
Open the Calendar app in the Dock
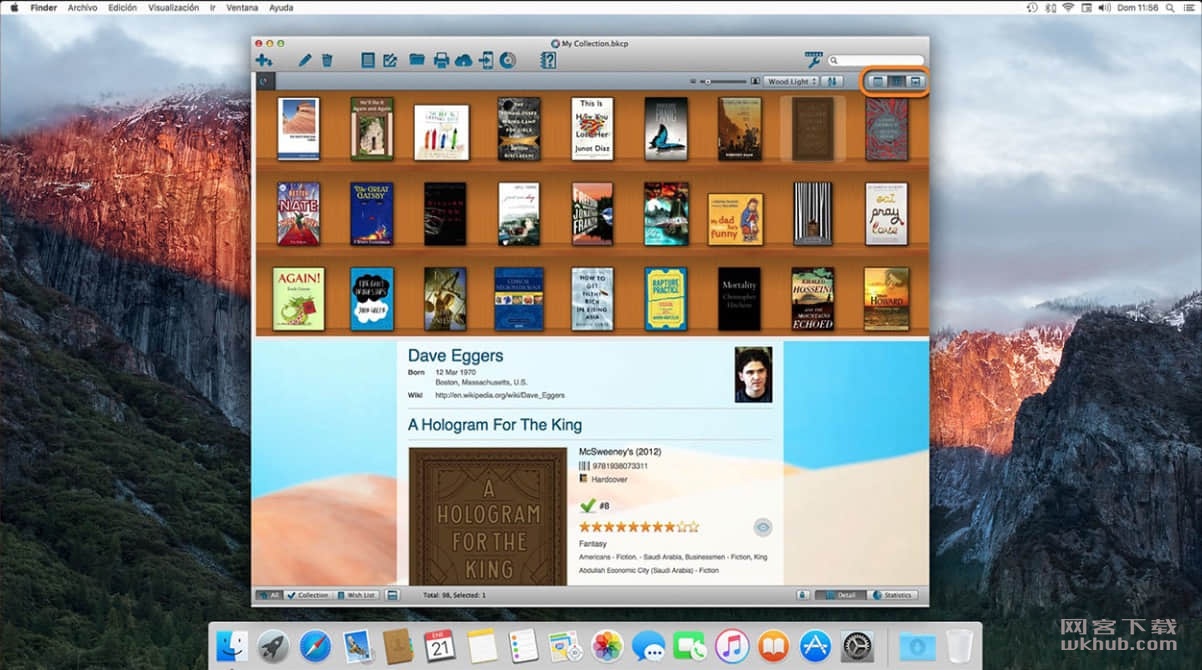[440, 645]
